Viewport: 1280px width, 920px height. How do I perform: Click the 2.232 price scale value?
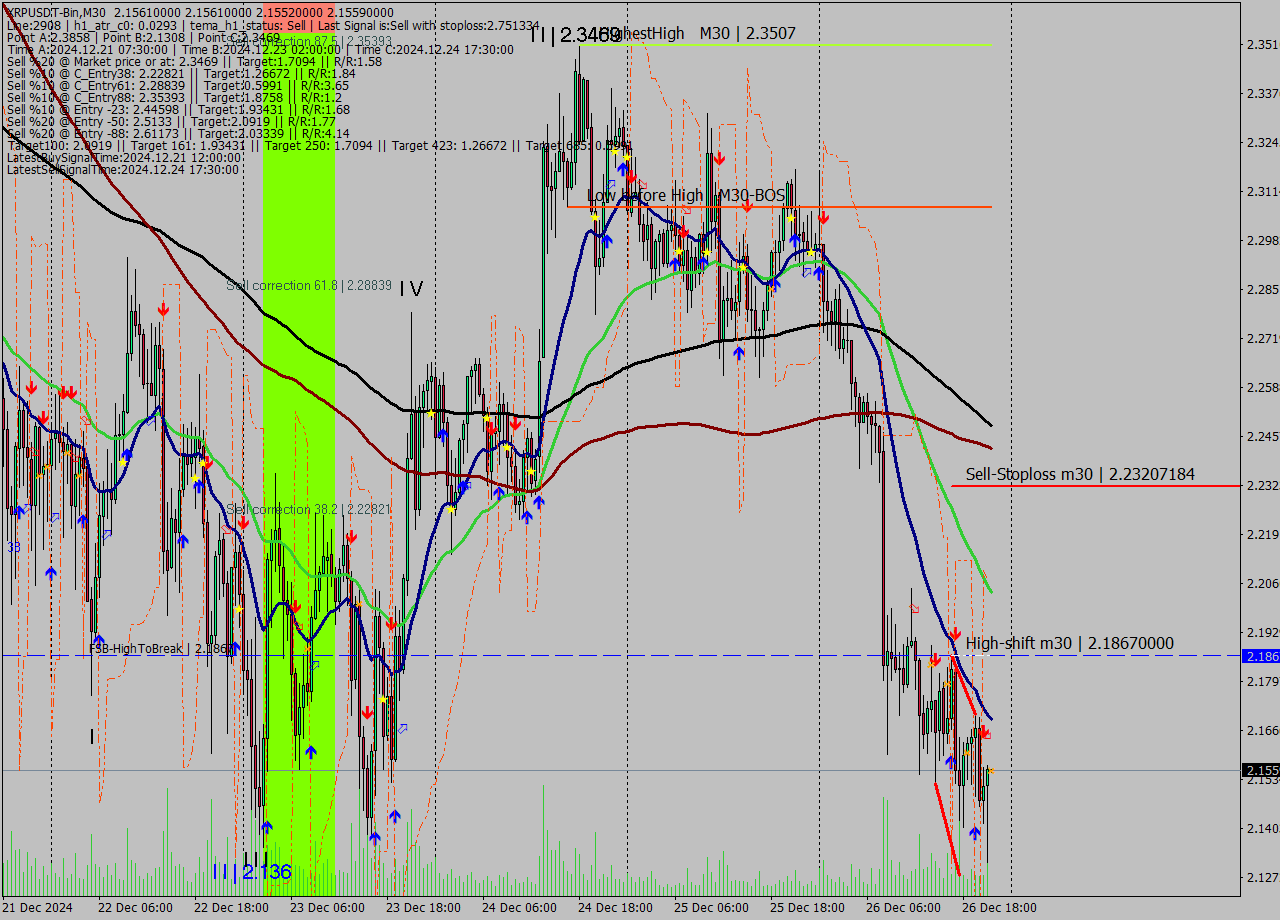coord(1262,485)
